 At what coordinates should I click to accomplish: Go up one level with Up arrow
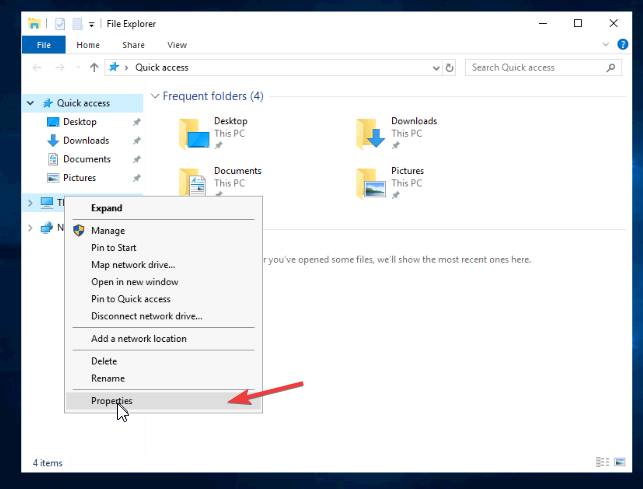click(x=94, y=68)
